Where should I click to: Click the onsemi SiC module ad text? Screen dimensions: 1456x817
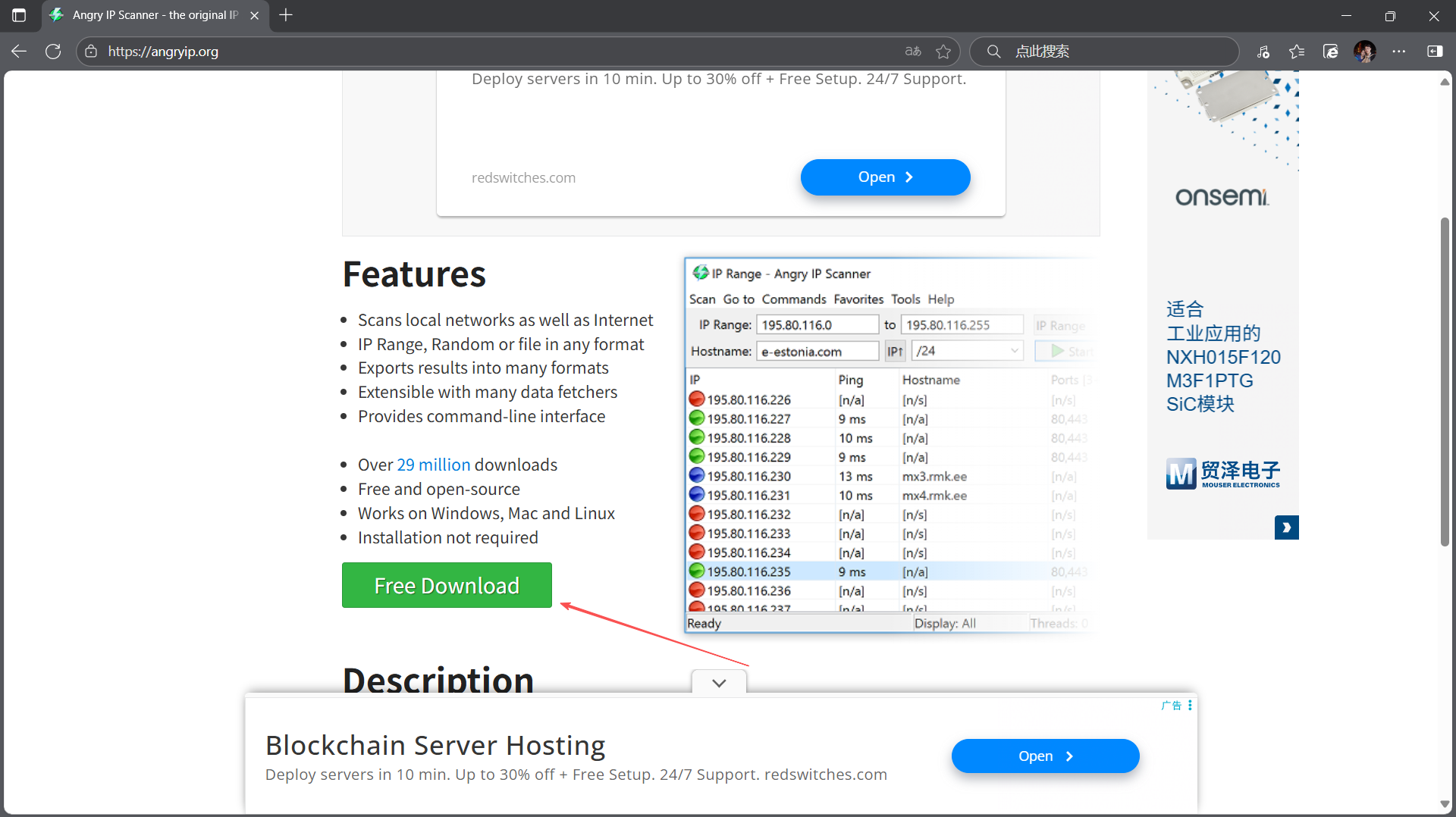pyautogui.click(x=1222, y=356)
